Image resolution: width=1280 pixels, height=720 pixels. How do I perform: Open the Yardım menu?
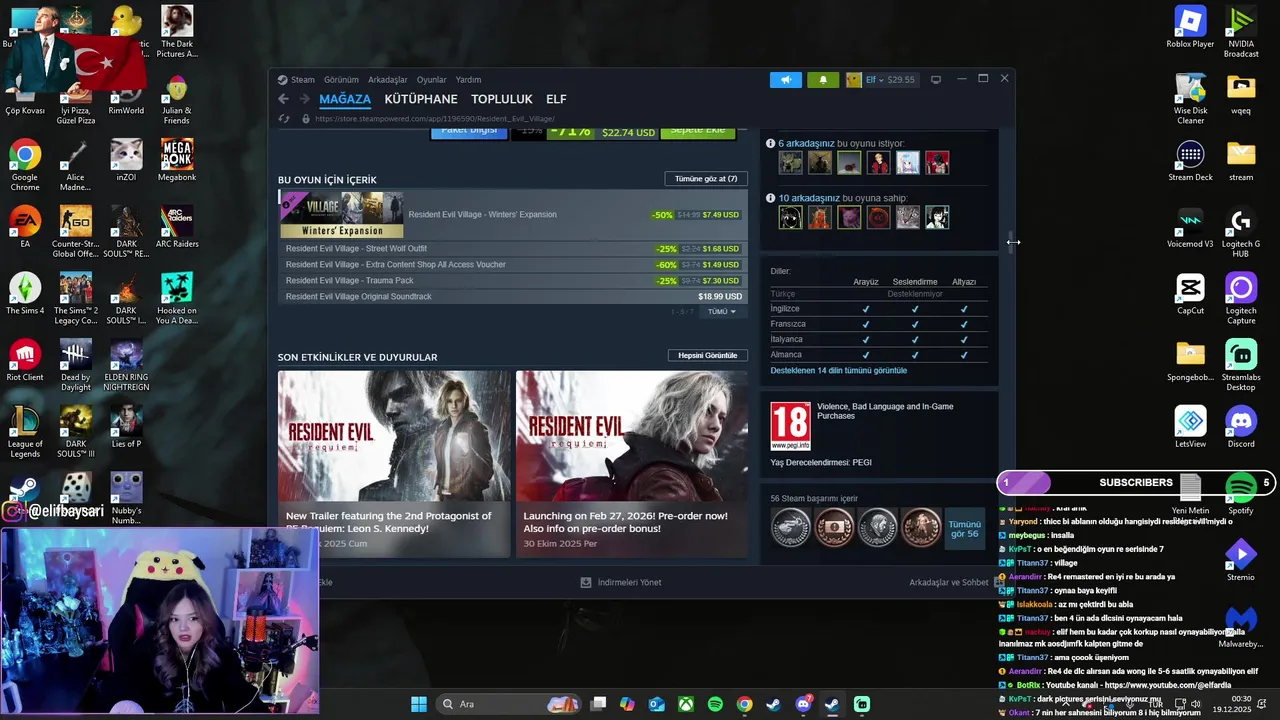[x=468, y=79]
